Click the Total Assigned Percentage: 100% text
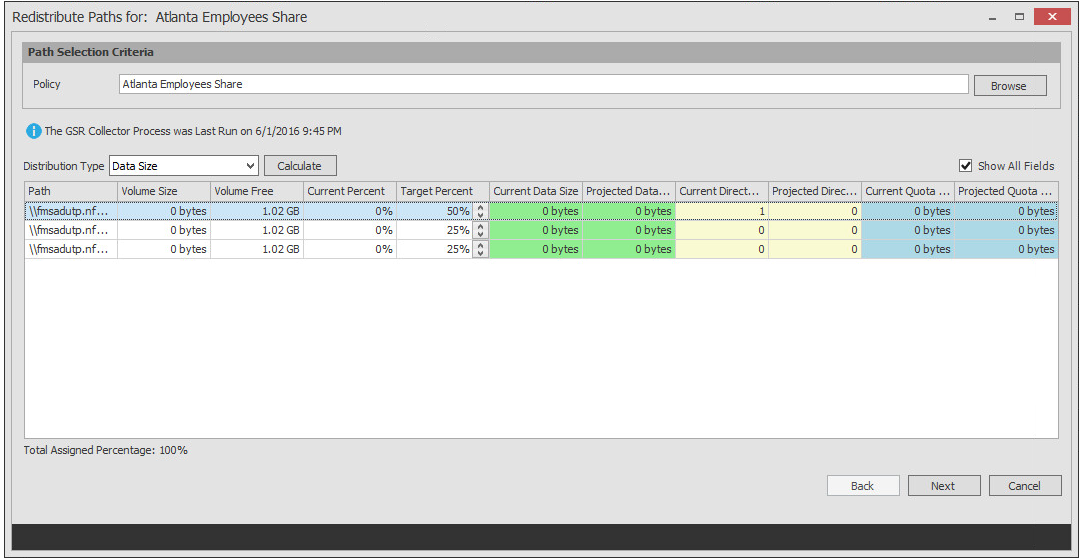This screenshot has height=560, width=1081. (x=105, y=450)
